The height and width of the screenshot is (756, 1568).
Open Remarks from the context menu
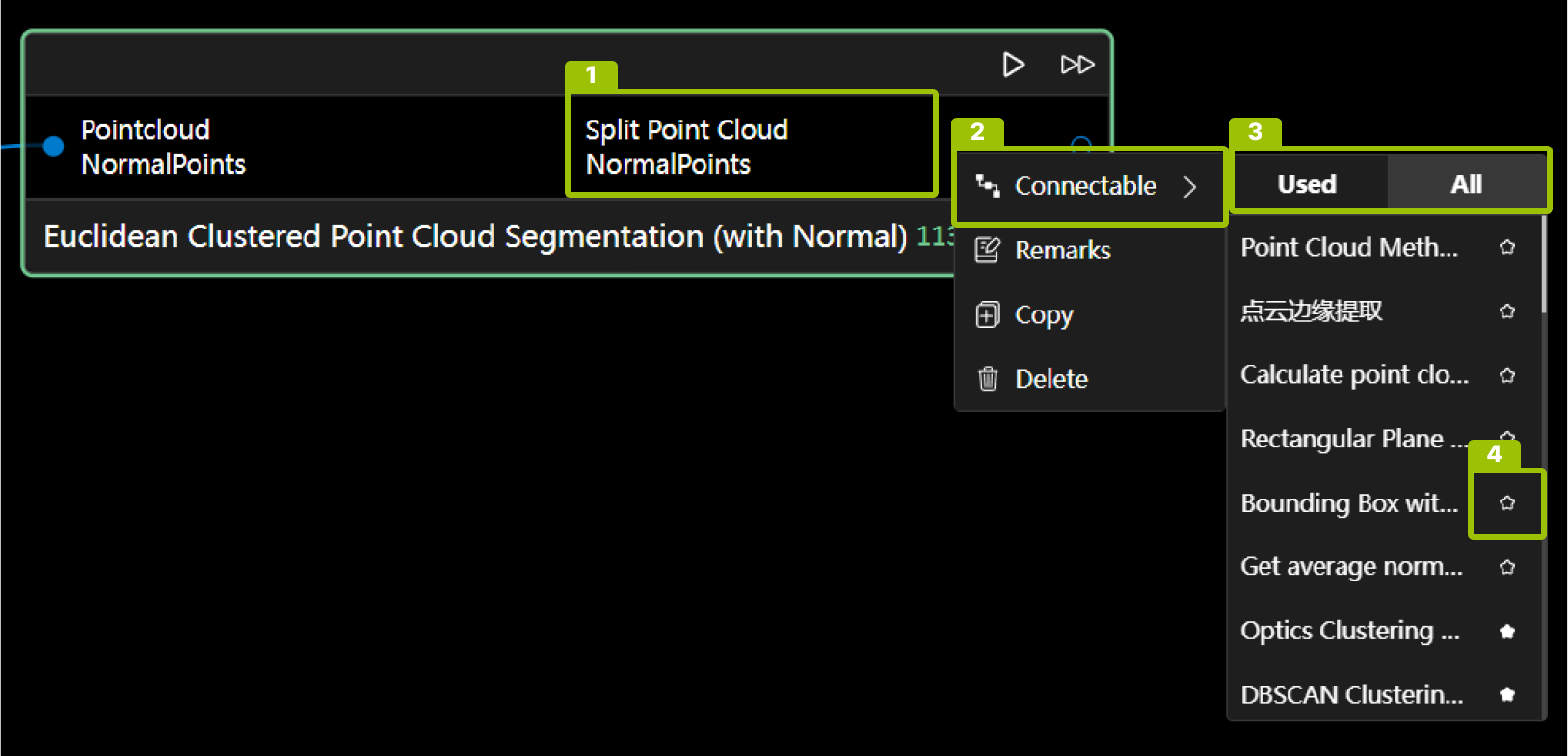pos(1062,251)
